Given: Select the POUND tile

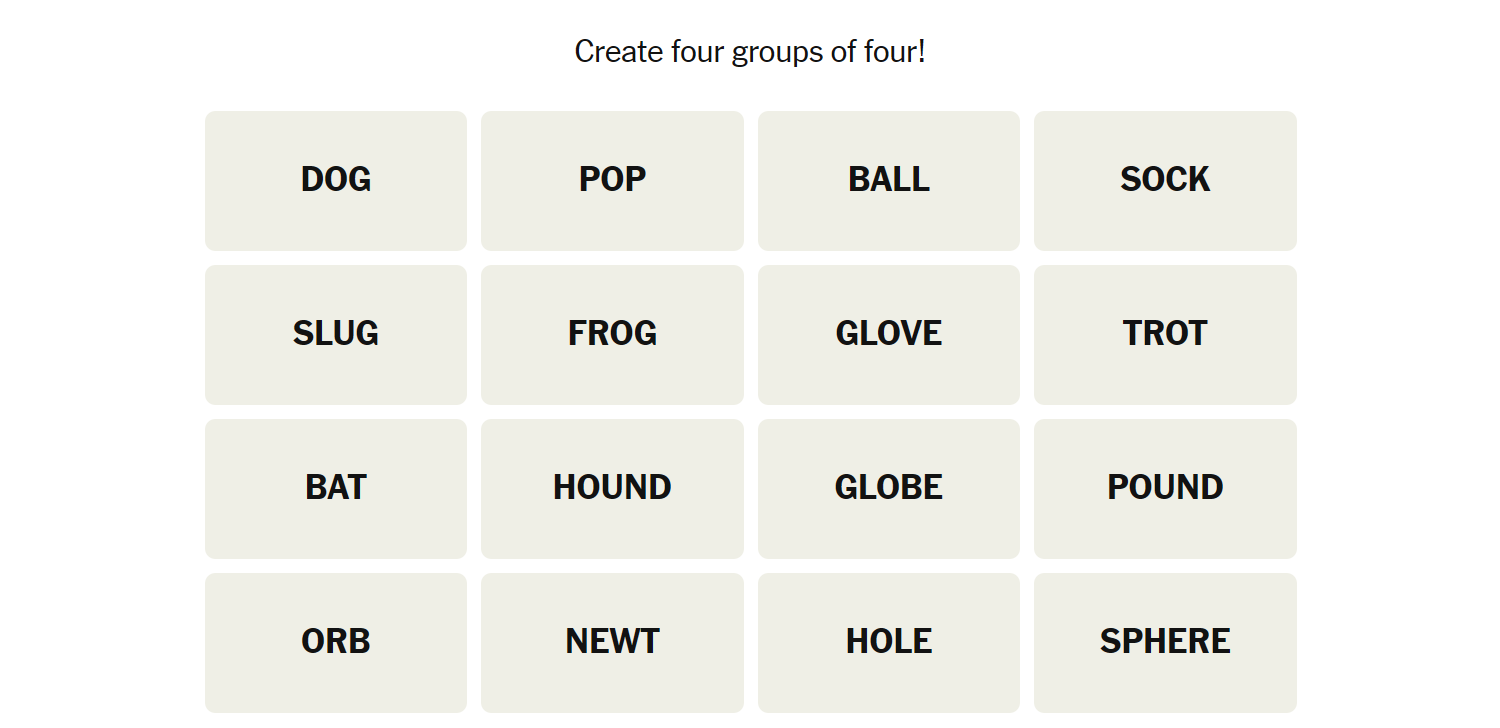Looking at the screenshot, I should tap(1165, 488).
